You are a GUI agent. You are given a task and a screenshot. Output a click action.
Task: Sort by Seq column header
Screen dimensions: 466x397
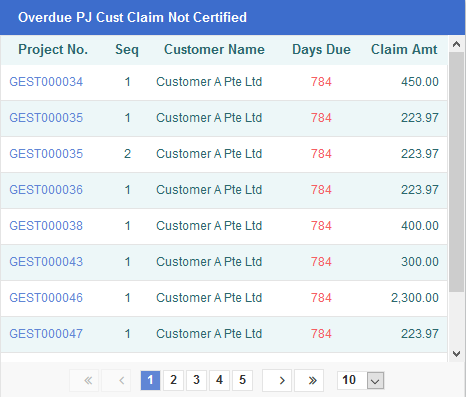127,50
